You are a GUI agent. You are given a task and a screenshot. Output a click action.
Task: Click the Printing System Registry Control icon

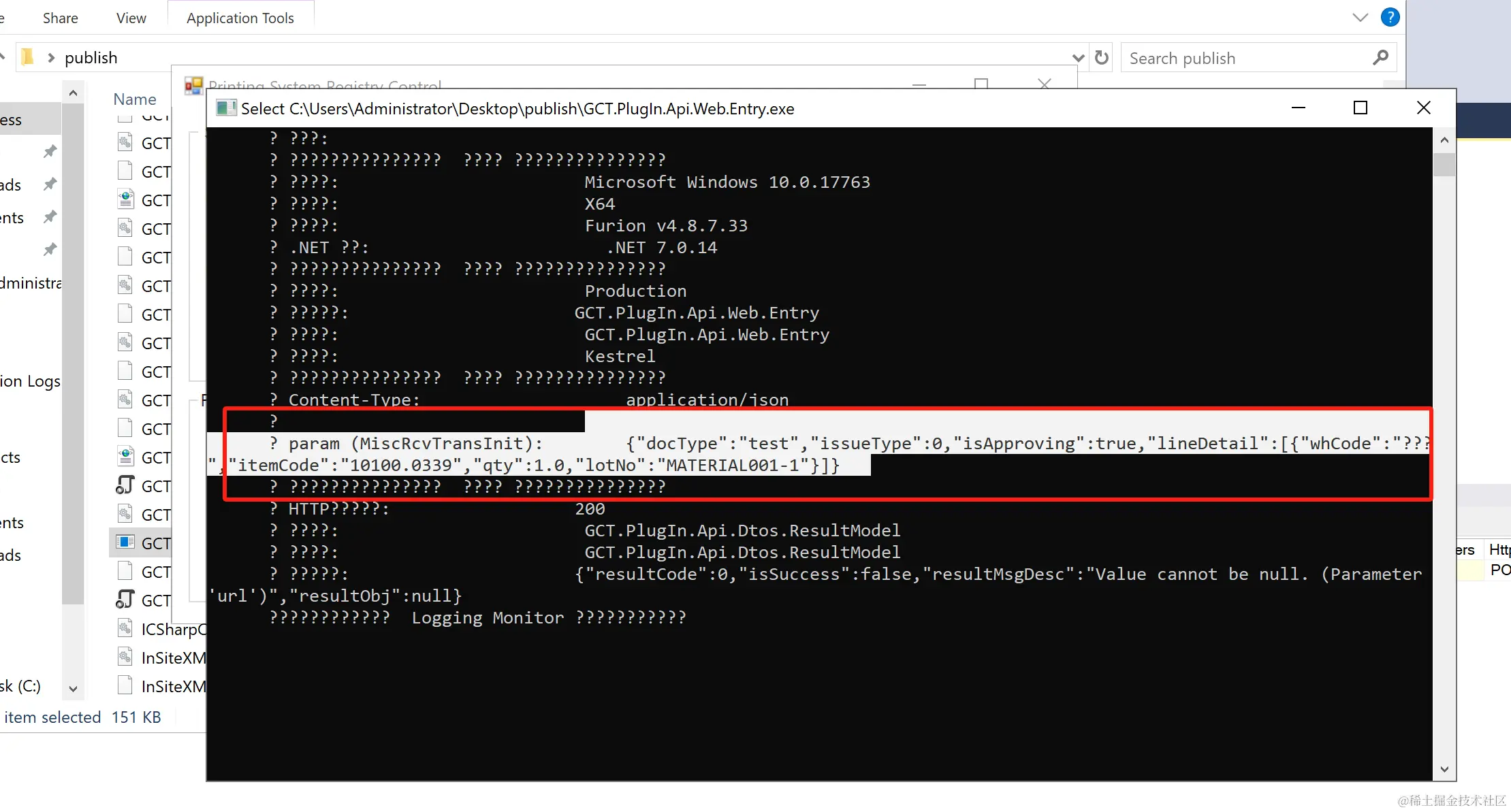193,86
